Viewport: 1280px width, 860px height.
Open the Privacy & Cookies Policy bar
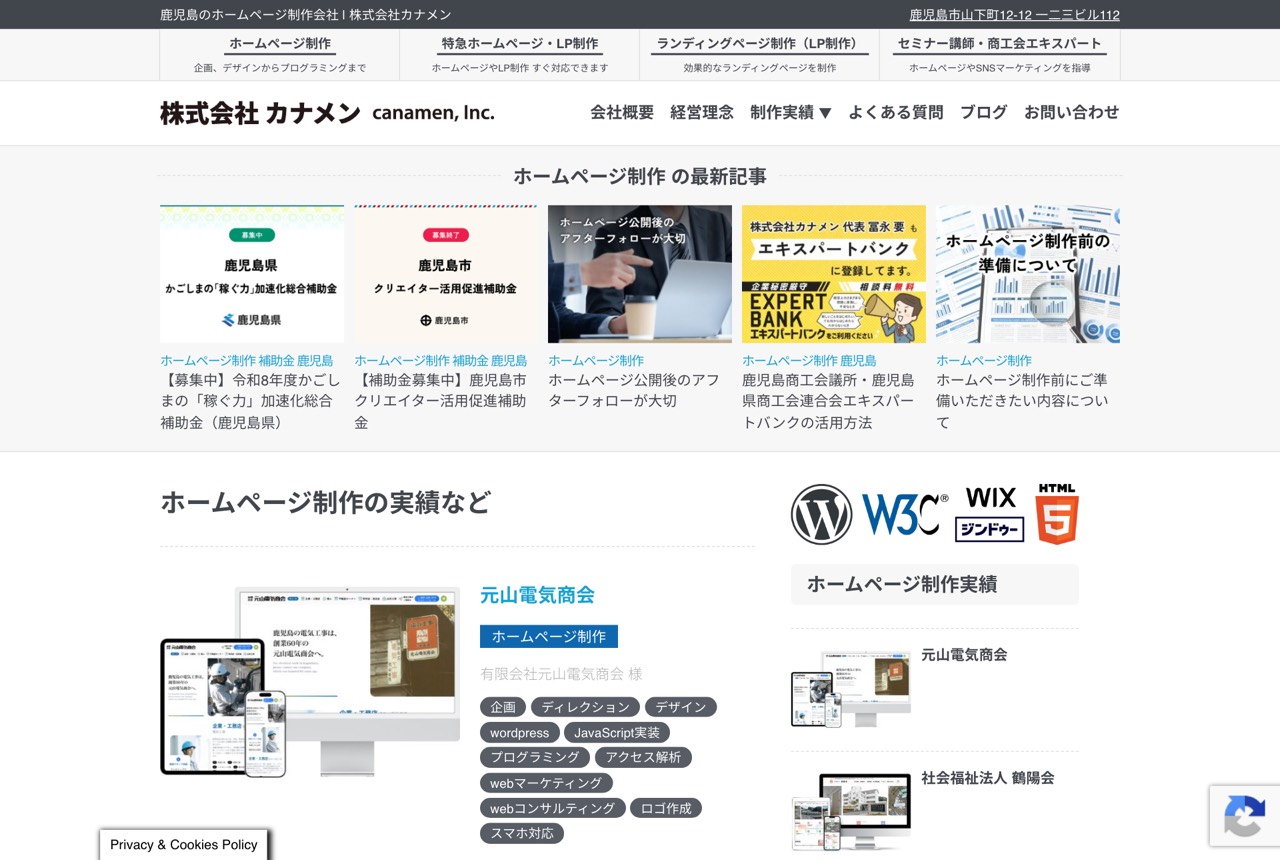click(184, 845)
